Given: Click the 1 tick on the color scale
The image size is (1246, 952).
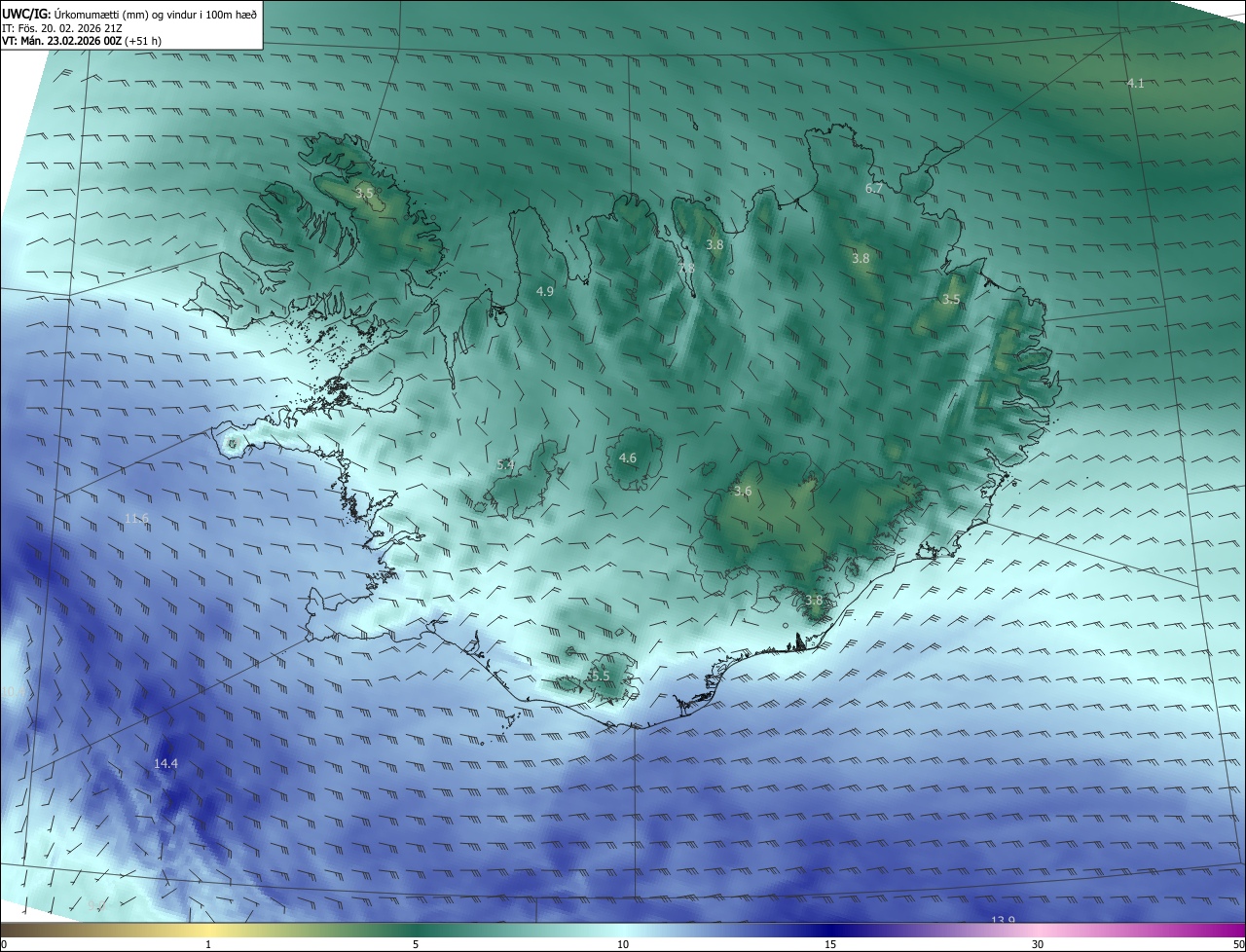Looking at the screenshot, I should (x=208, y=944).
